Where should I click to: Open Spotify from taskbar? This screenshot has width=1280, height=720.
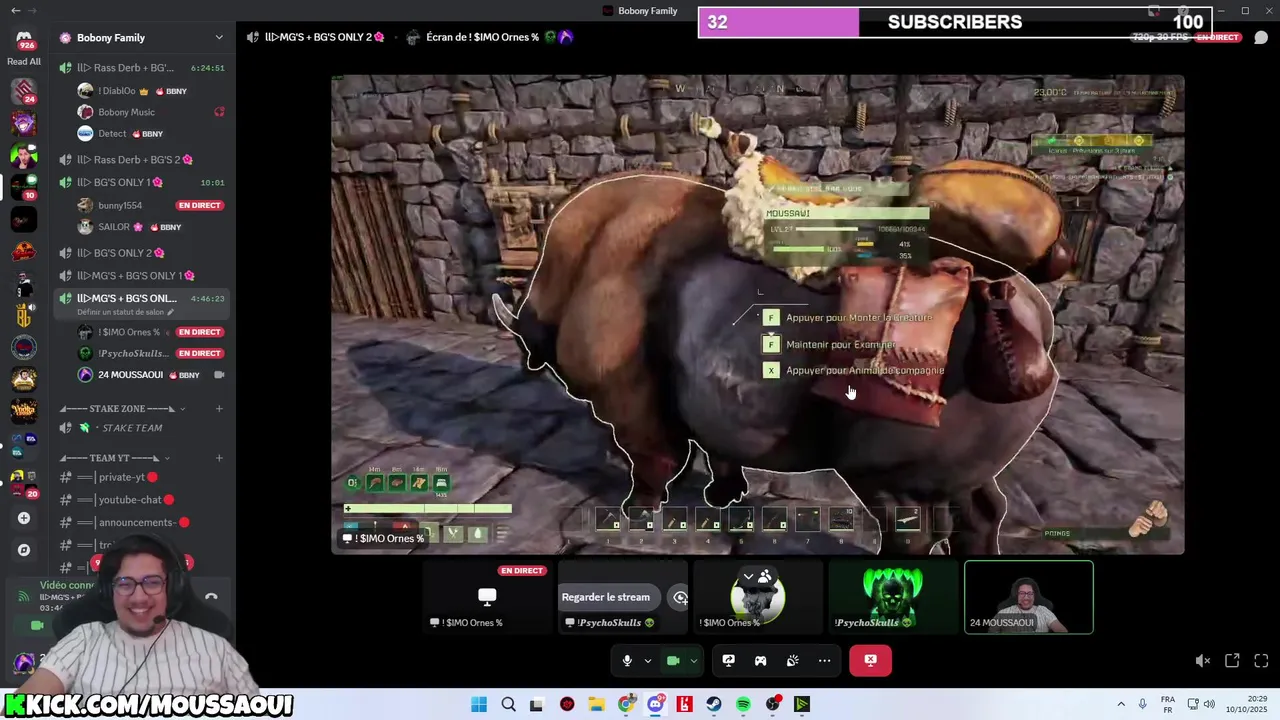pyautogui.click(x=743, y=704)
